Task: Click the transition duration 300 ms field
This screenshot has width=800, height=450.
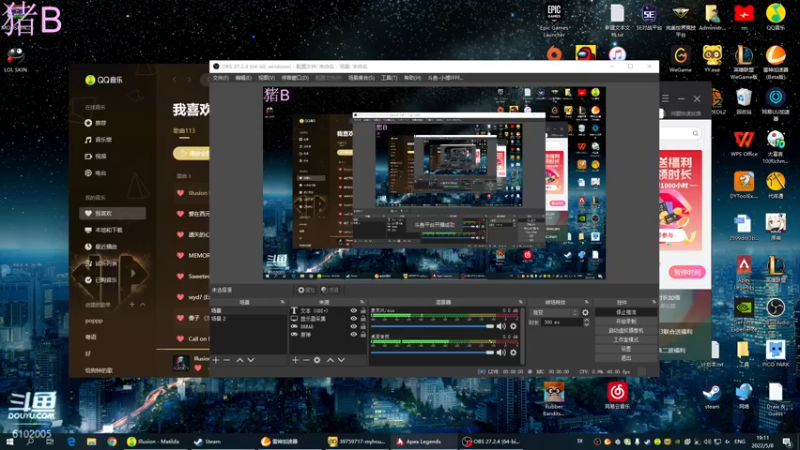Action: click(562, 322)
